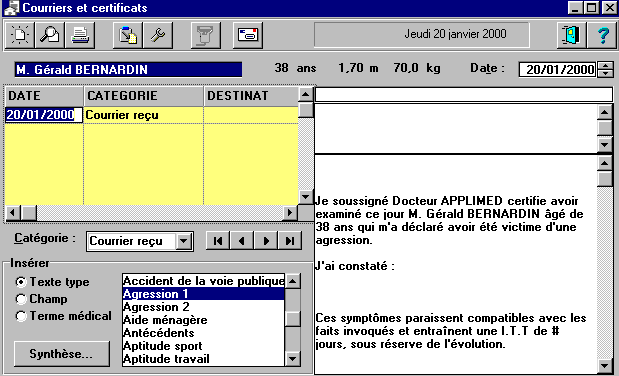This screenshot has width=619, height=376.
Task: Jump to first record navigation button
Action: click(x=218, y=241)
